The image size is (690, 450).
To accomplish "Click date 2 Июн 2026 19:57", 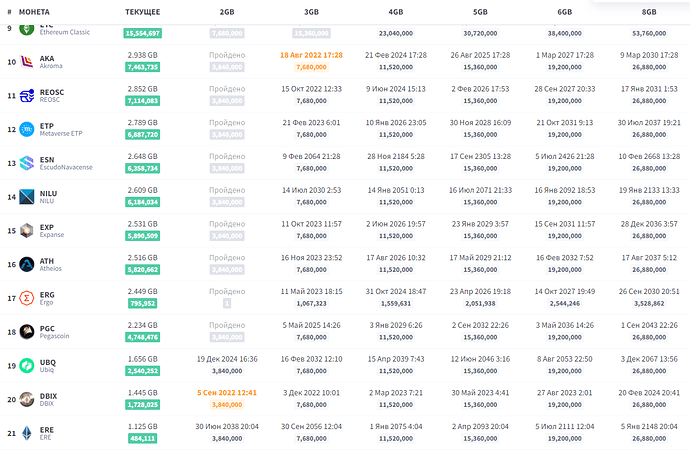I will 396,224.
